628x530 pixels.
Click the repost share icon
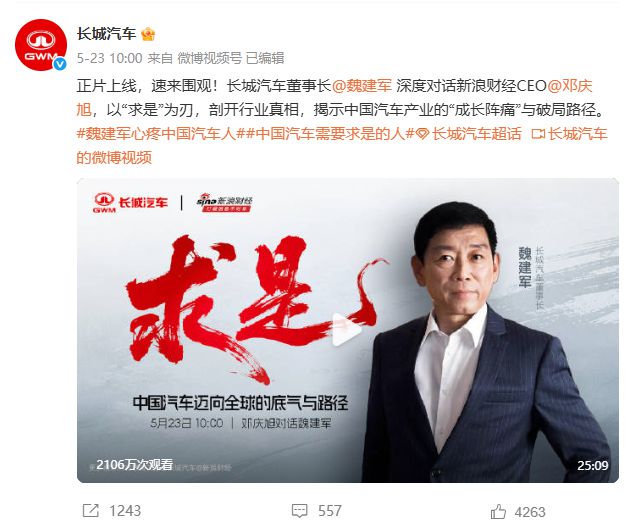pos(91,511)
